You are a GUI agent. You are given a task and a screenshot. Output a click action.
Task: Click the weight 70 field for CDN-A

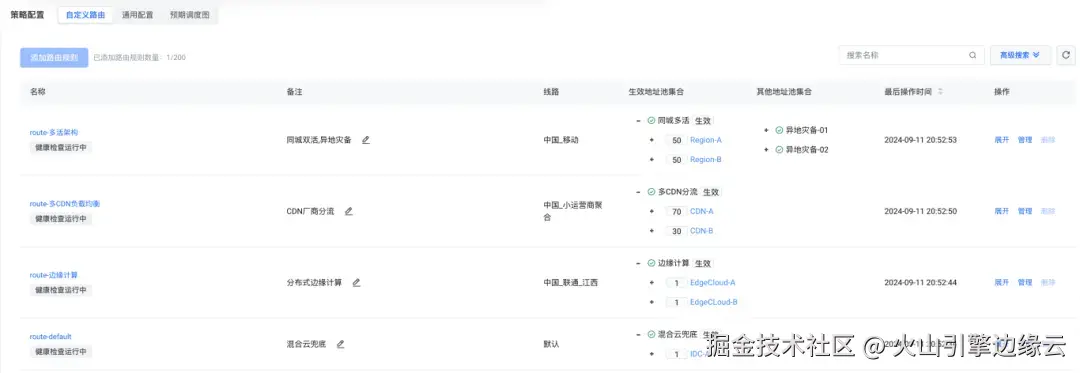[x=676, y=211]
